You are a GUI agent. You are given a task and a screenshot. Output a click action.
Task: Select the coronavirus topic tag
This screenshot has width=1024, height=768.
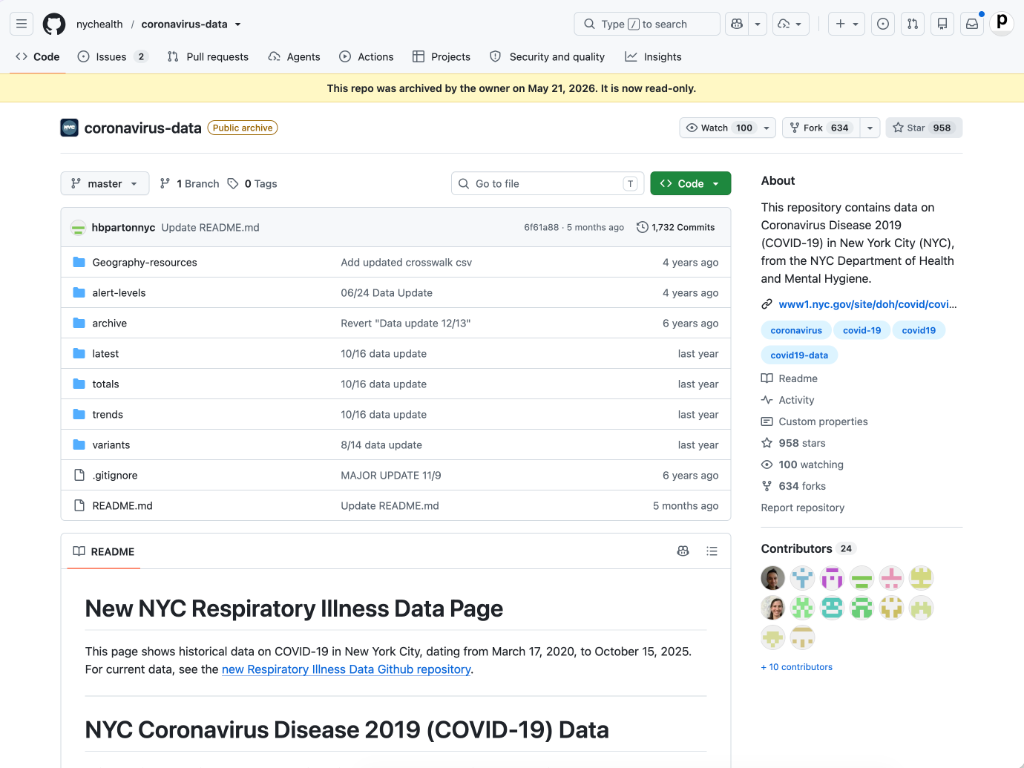pyautogui.click(x=796, y=330)
